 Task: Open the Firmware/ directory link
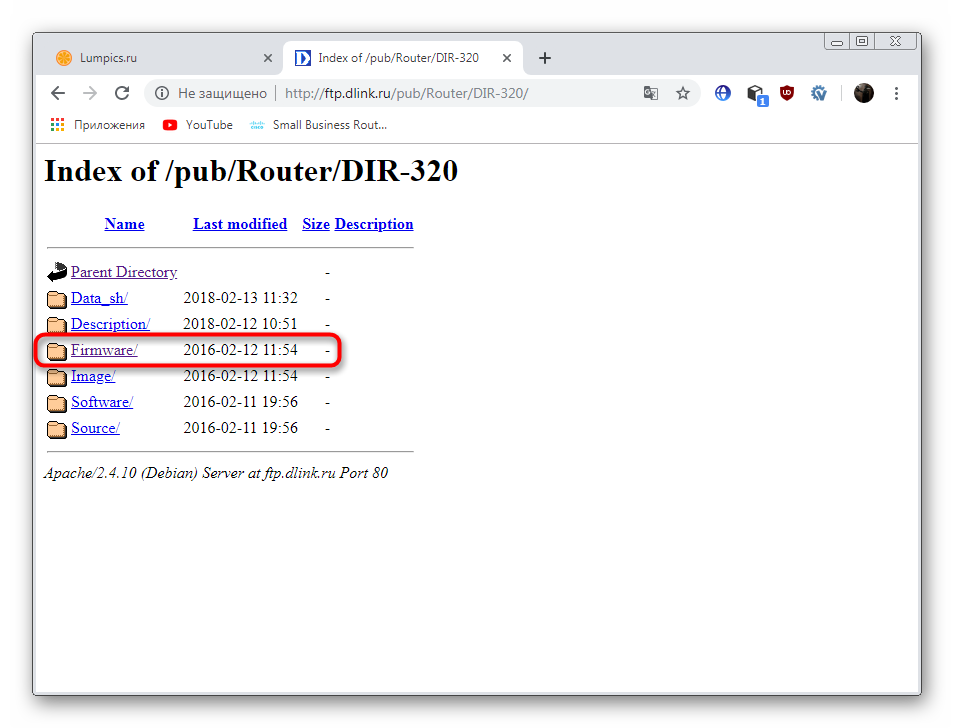tap(104, 350)
